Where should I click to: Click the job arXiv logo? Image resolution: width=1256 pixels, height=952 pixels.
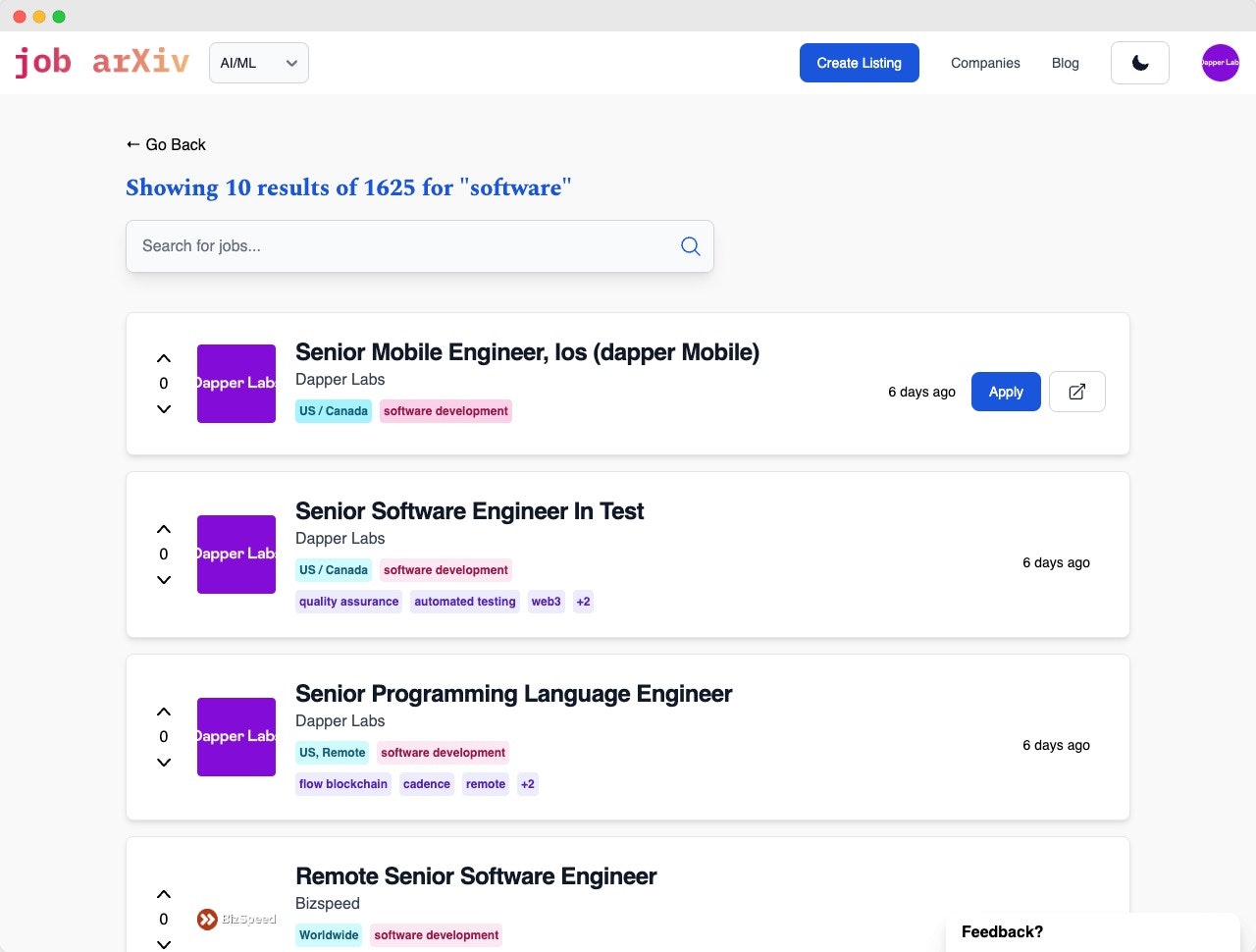[x=101, y=62]
